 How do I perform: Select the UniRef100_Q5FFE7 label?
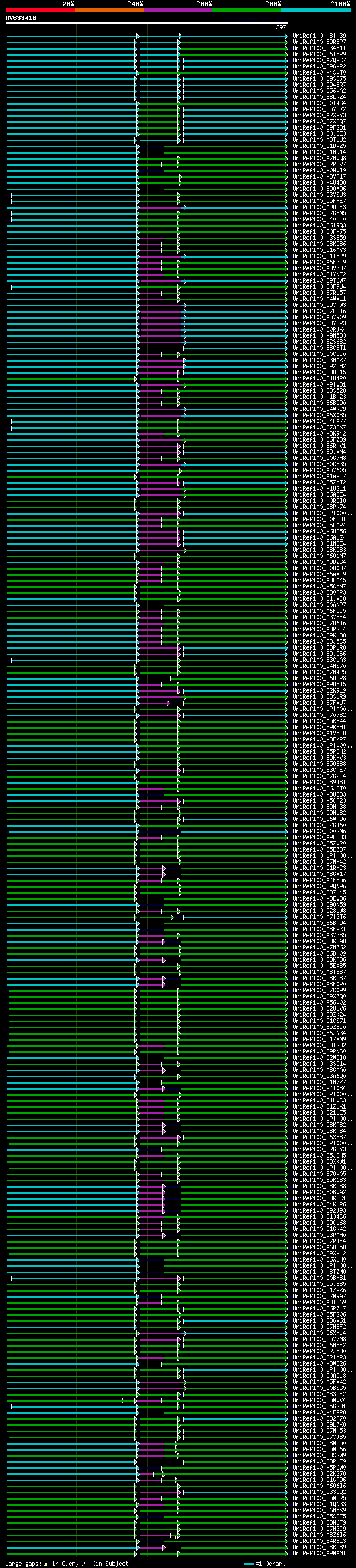tap(319, 201)
